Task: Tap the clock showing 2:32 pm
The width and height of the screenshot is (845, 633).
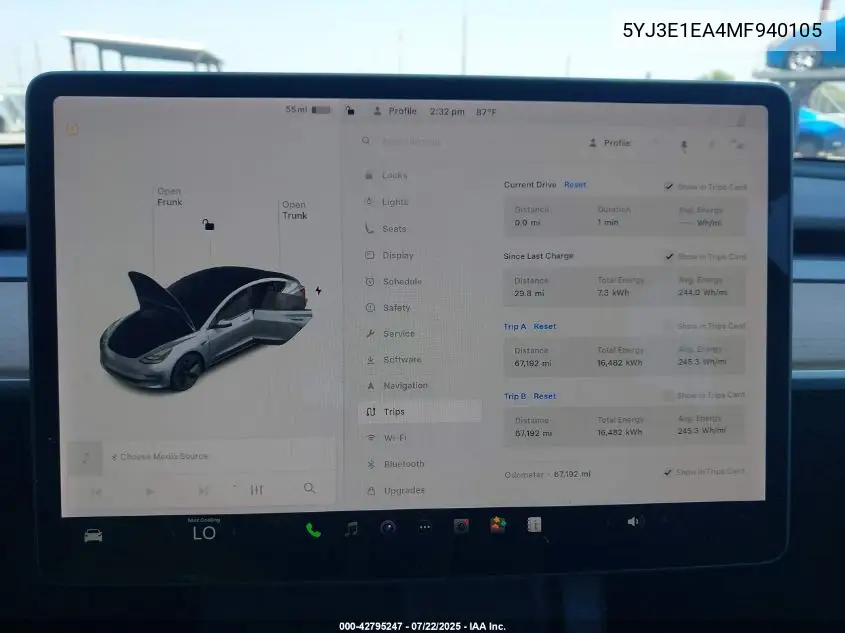Action: [447, 112]
